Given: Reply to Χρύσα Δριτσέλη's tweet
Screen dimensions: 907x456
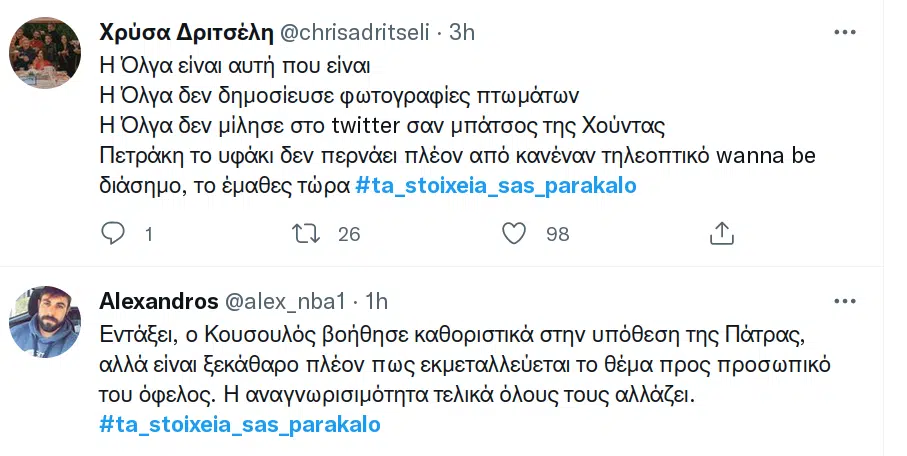Looking at the screenshot, I should (113, 233).
